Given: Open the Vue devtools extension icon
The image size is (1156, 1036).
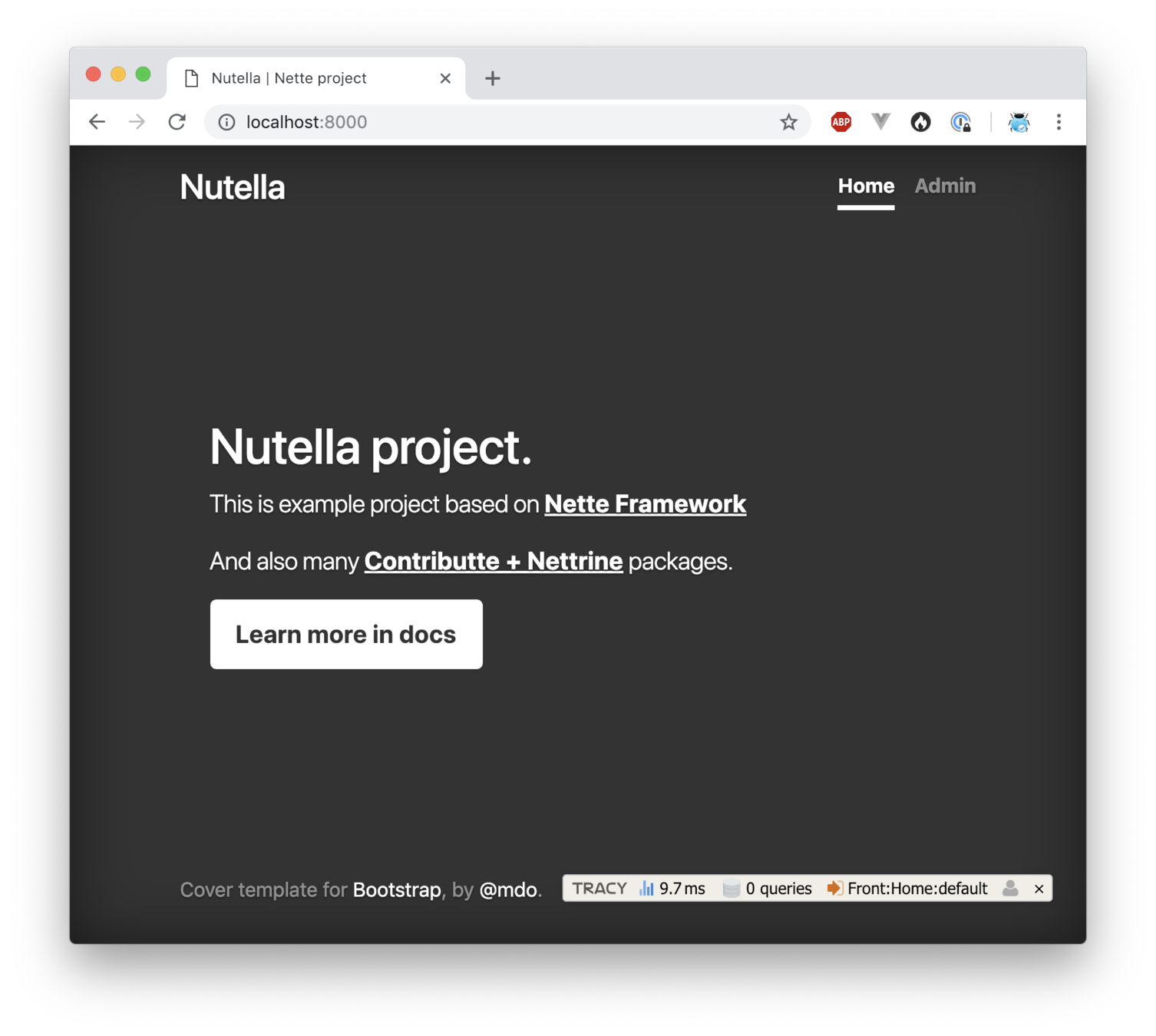Looking at the screenshot, I should click(x=881, y=121).
